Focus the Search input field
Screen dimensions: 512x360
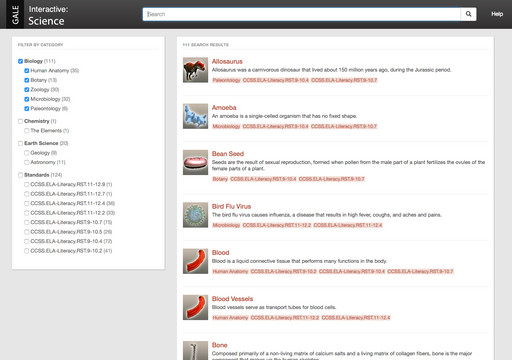click(302, 14)
